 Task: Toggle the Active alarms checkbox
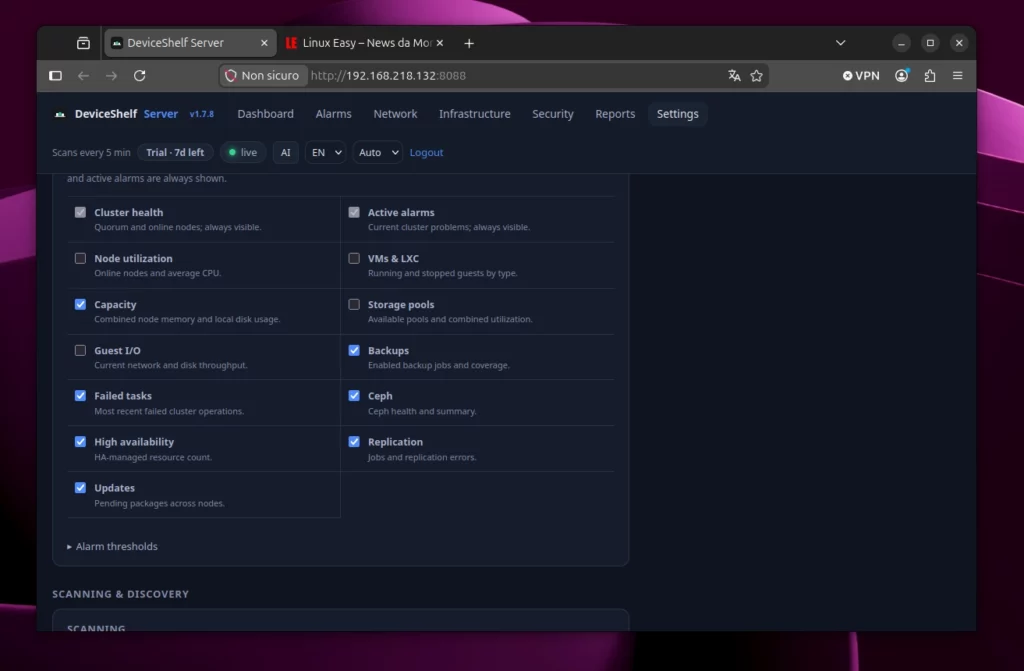(354, 212)
